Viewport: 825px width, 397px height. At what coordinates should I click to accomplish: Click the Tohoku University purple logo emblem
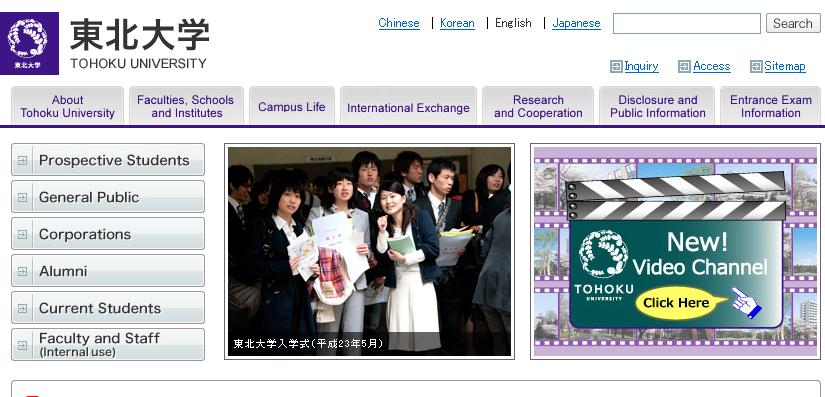[x=29, y=43]
